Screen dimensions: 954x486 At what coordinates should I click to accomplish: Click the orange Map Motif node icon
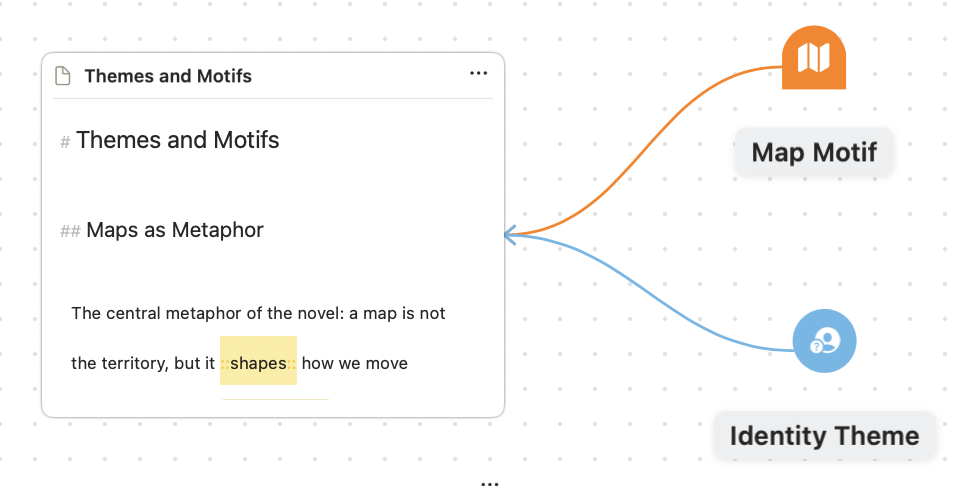(814, 58)
